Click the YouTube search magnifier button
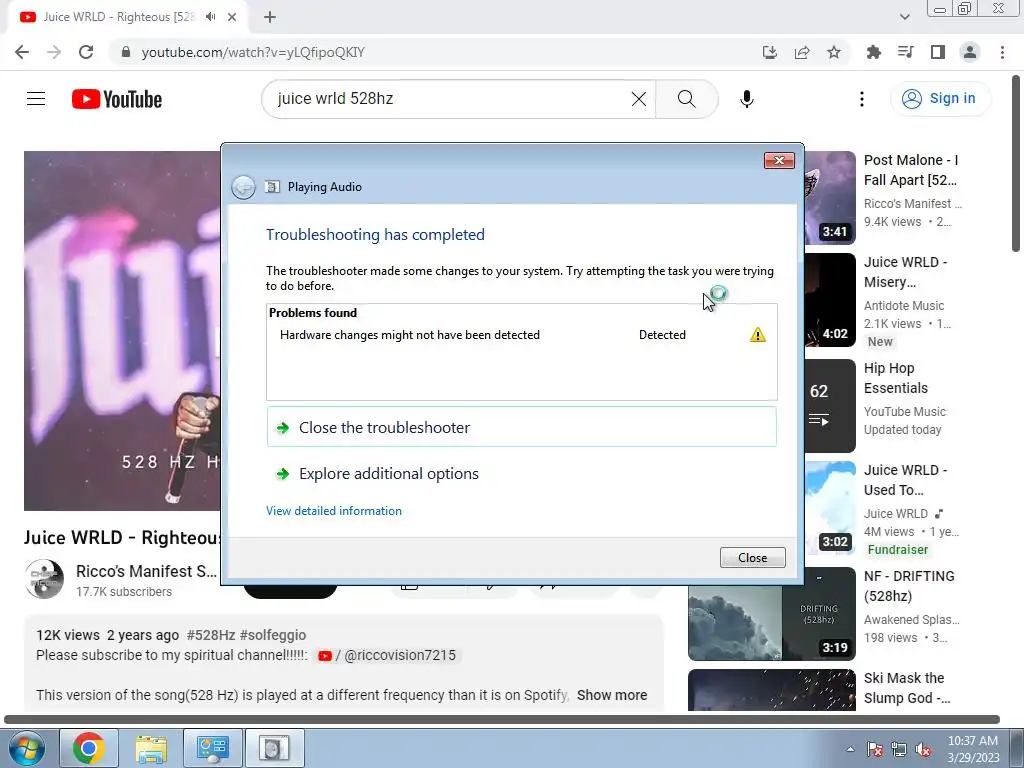The image size is (1024, 768). click(x=686, y=99)
